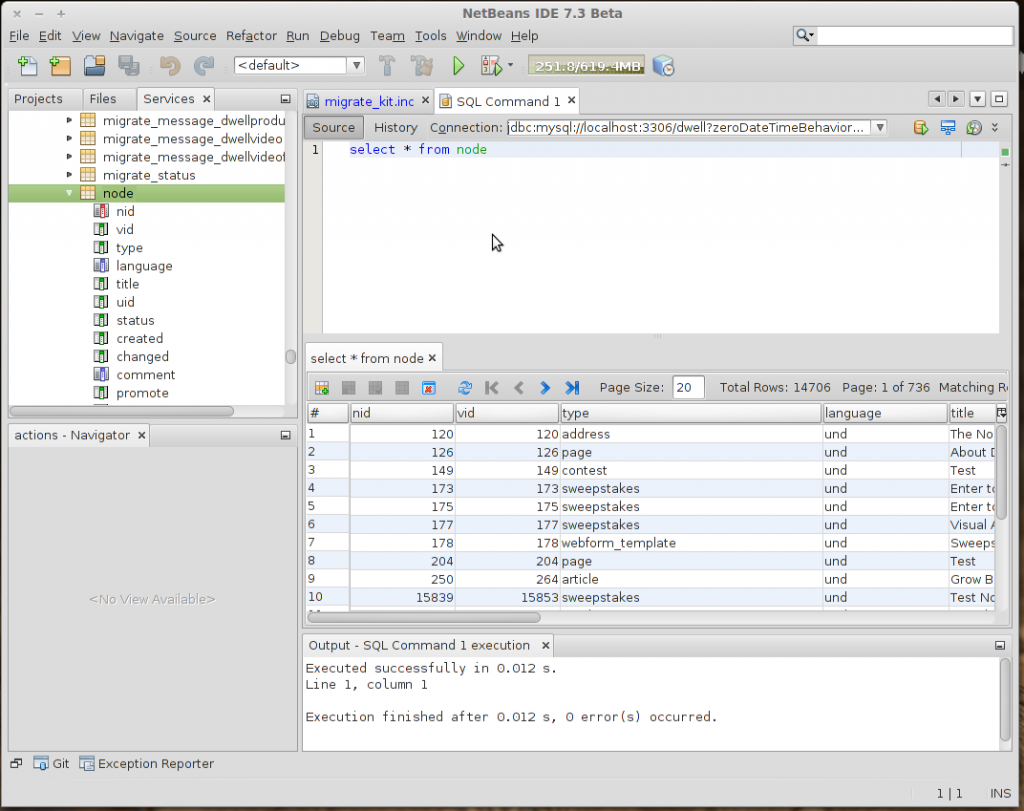1024x811 pixels.
Task: Click the Save All toolbar icon
Action: pyautogui.click(x=129, y=66)
